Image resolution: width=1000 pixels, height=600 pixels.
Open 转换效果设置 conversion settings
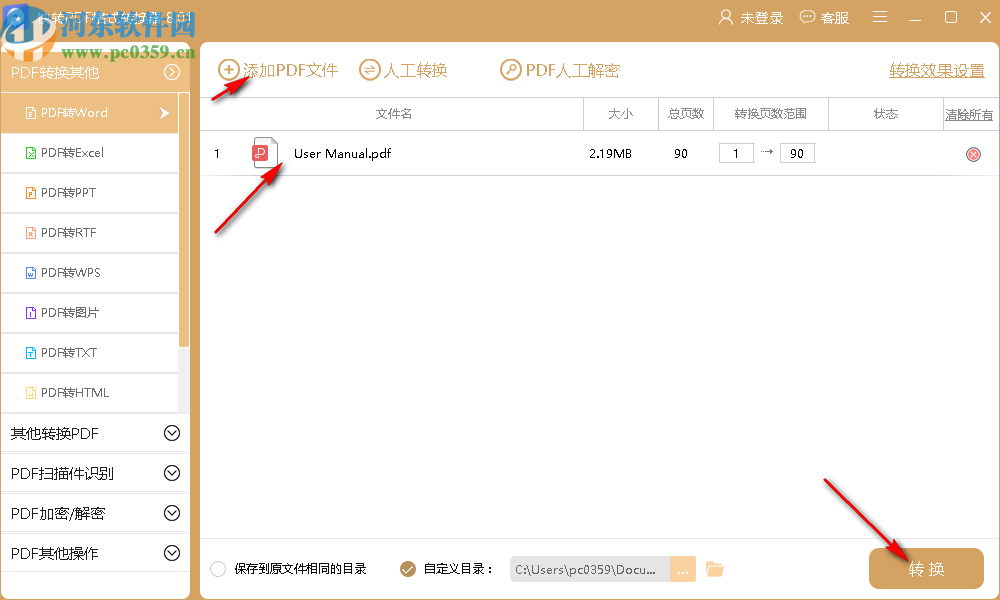[x=936, y=70]
